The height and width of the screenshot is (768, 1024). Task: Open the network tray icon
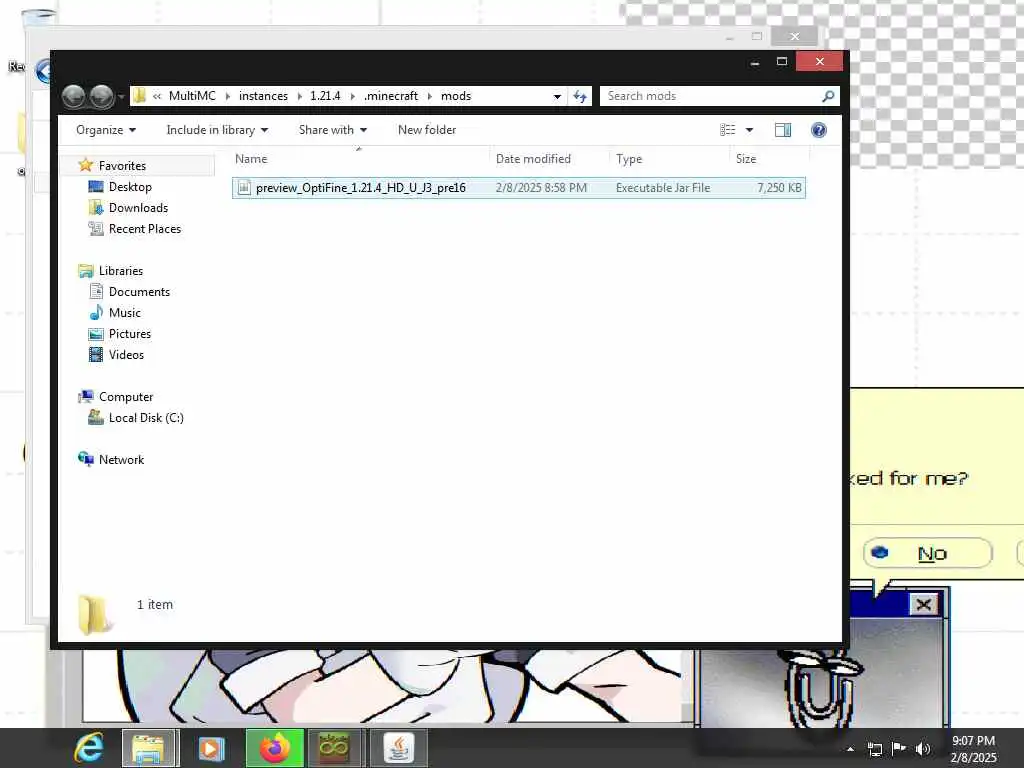(x=874, y=749)
